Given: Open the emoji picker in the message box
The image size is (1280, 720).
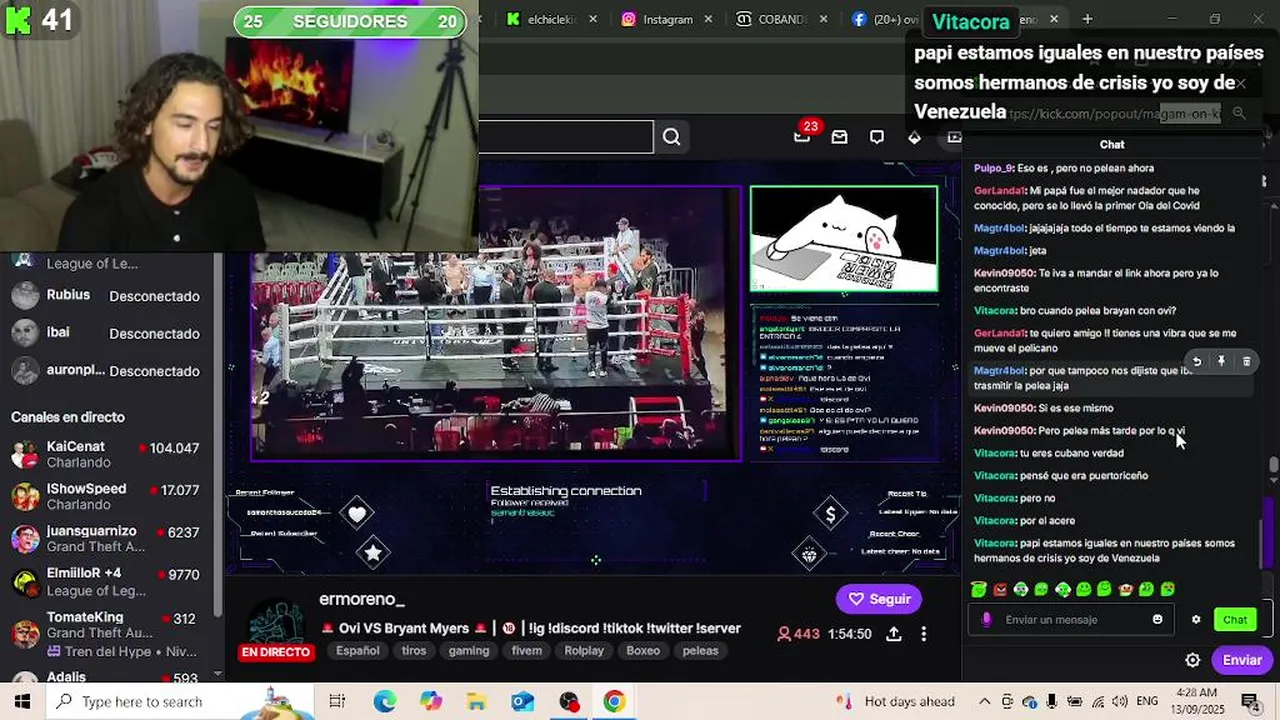Looking at the screenshot, I should click(x=1157, y=619).
